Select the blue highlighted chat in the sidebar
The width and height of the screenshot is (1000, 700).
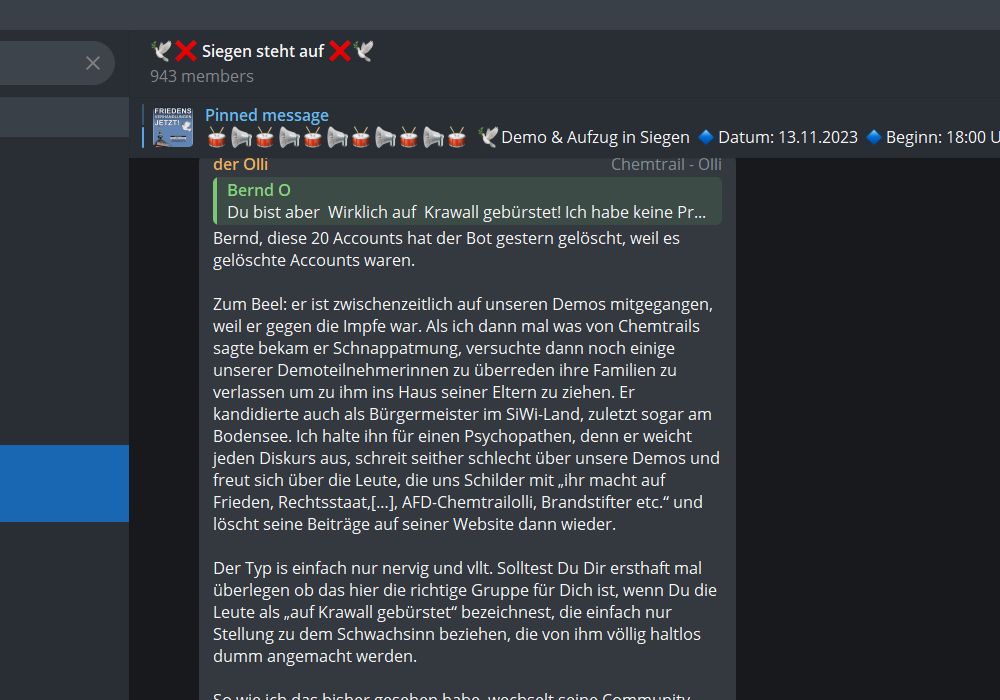tap(64, 483)
